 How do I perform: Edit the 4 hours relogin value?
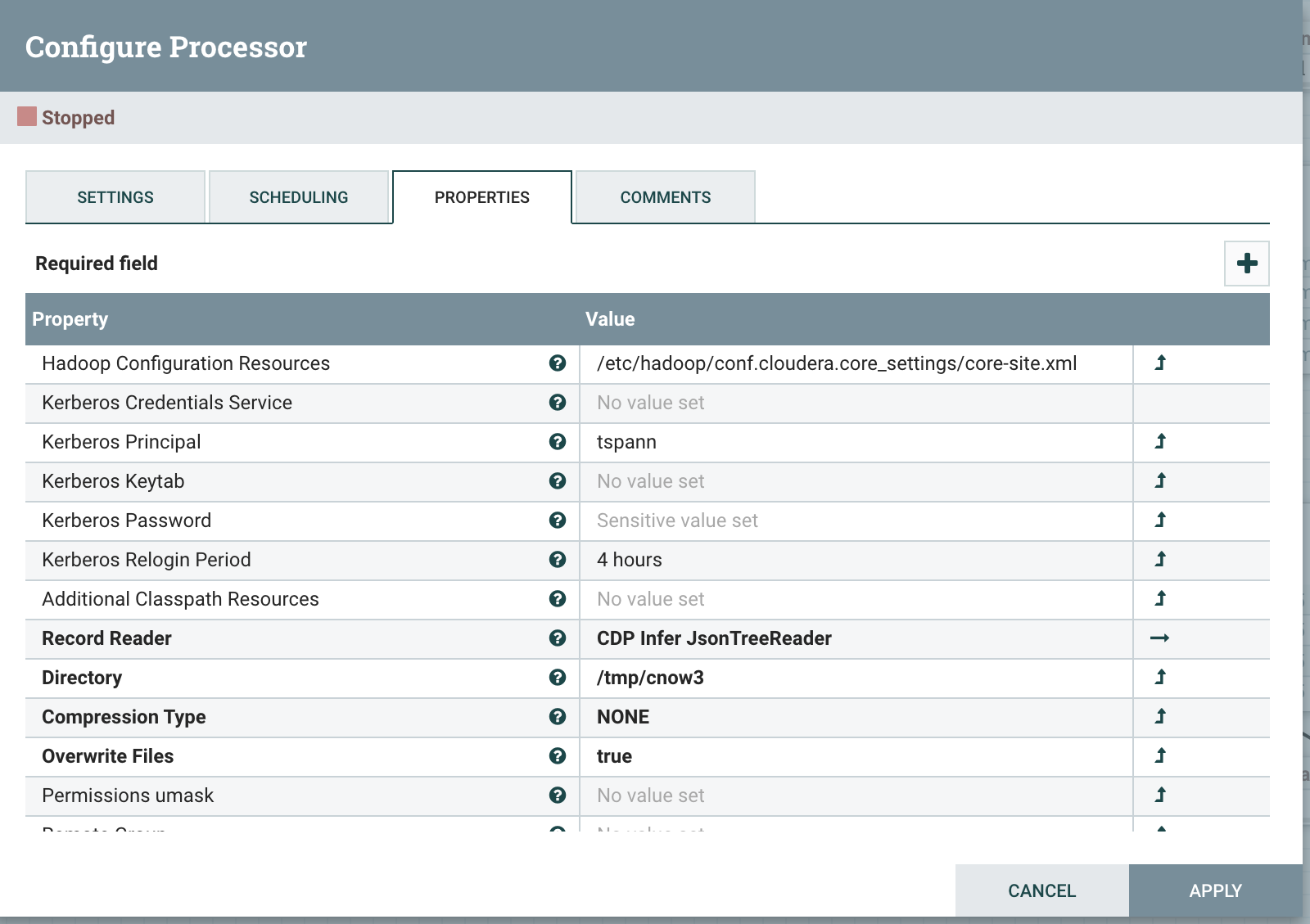point(856,560)
